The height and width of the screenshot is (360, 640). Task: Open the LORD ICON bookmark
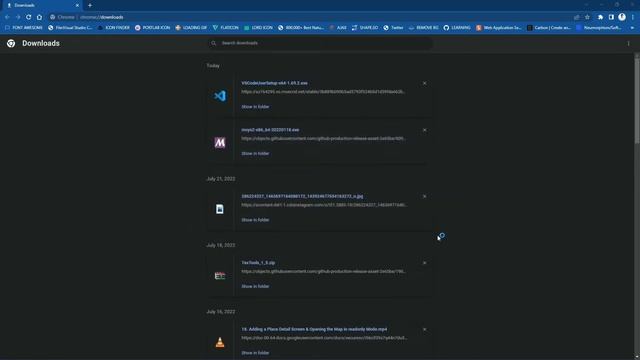click(x=258, y=28)
